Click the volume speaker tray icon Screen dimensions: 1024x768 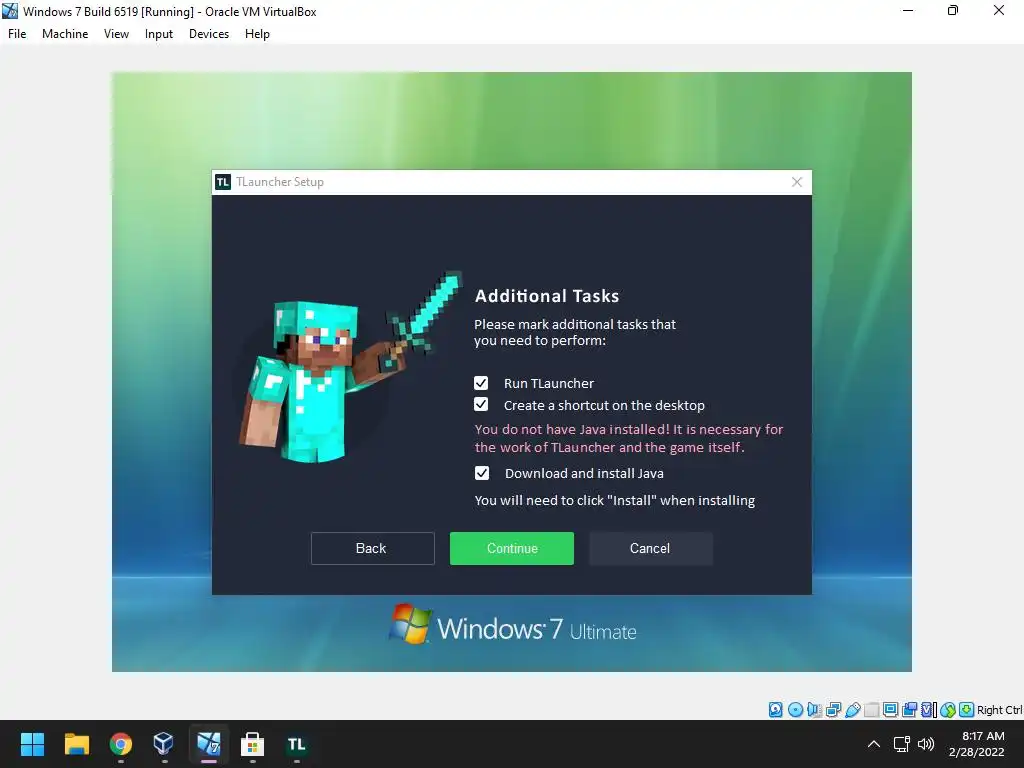pos(926,744)
